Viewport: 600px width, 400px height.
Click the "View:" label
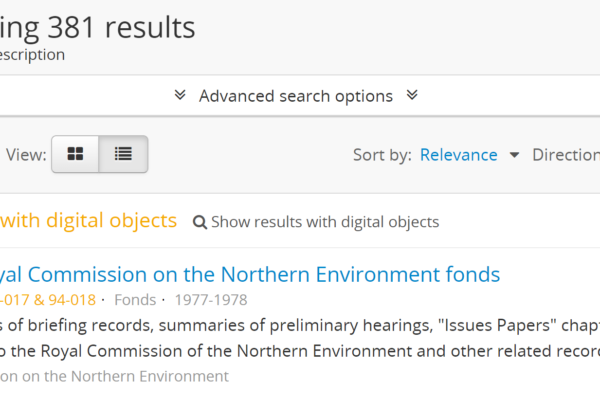click(25, 155)
